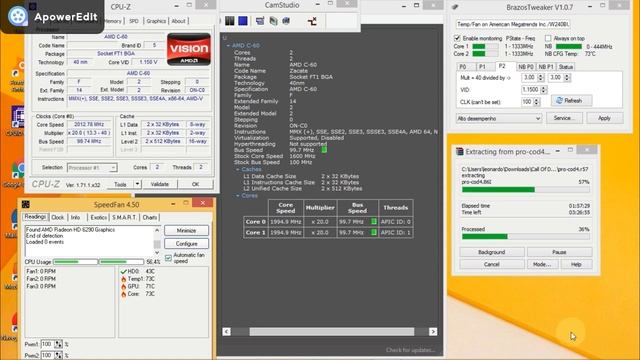Open the power plan dropdown showing Alto desempenho
The width and height of the screenshot is (640, 360).
pyautogui.click(x=499, y=118)
